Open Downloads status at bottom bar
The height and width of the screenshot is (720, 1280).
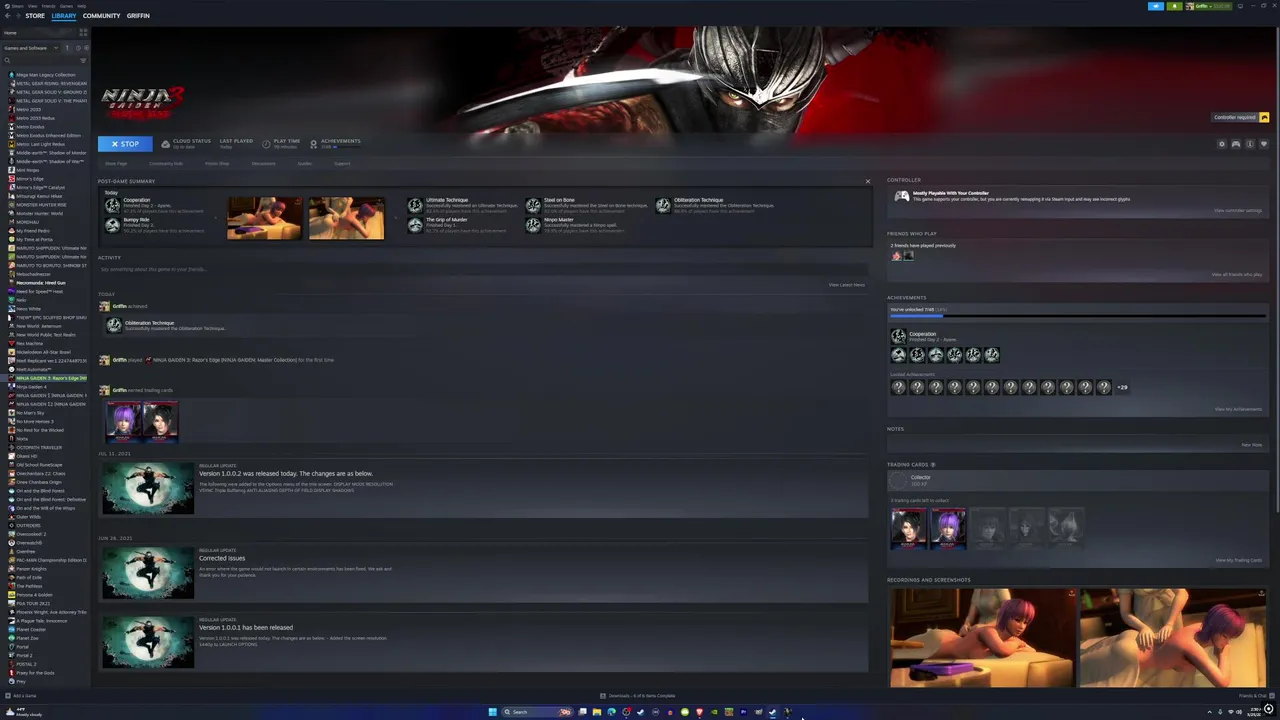pos(638,696)
